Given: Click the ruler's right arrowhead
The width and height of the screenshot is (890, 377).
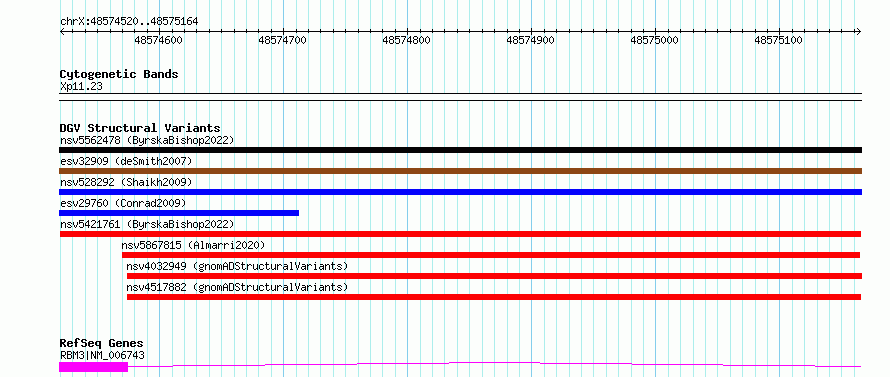Looking at the screenshot, I should [859, 31].
